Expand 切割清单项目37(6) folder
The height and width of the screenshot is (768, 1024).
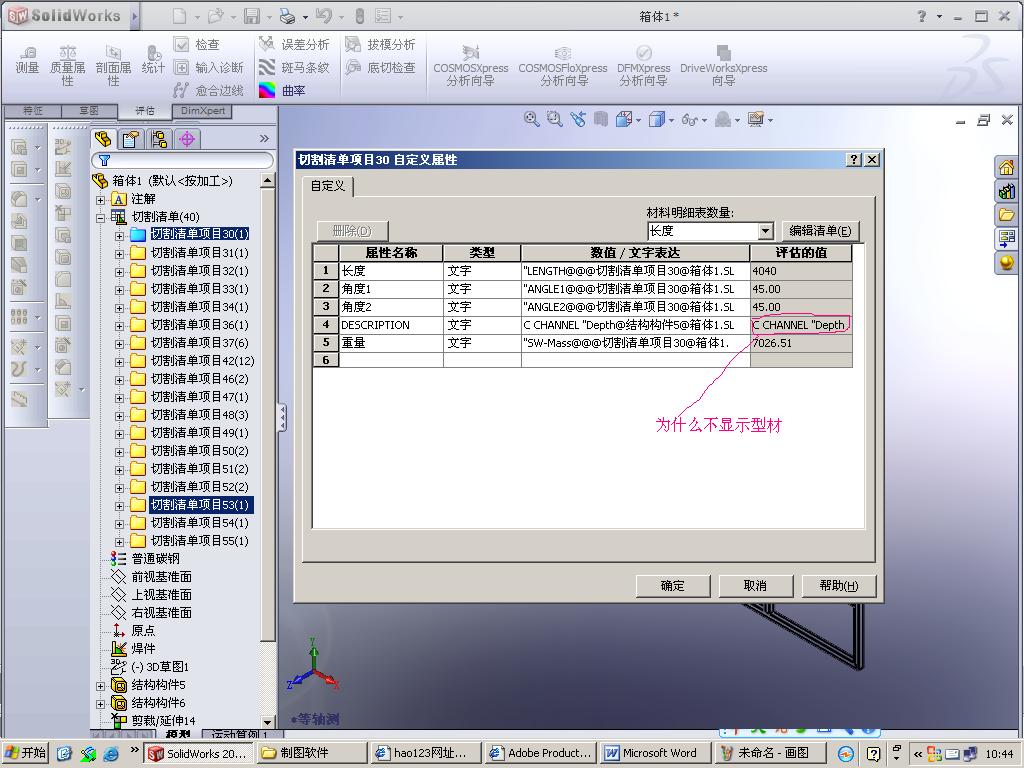pos(119,344)
